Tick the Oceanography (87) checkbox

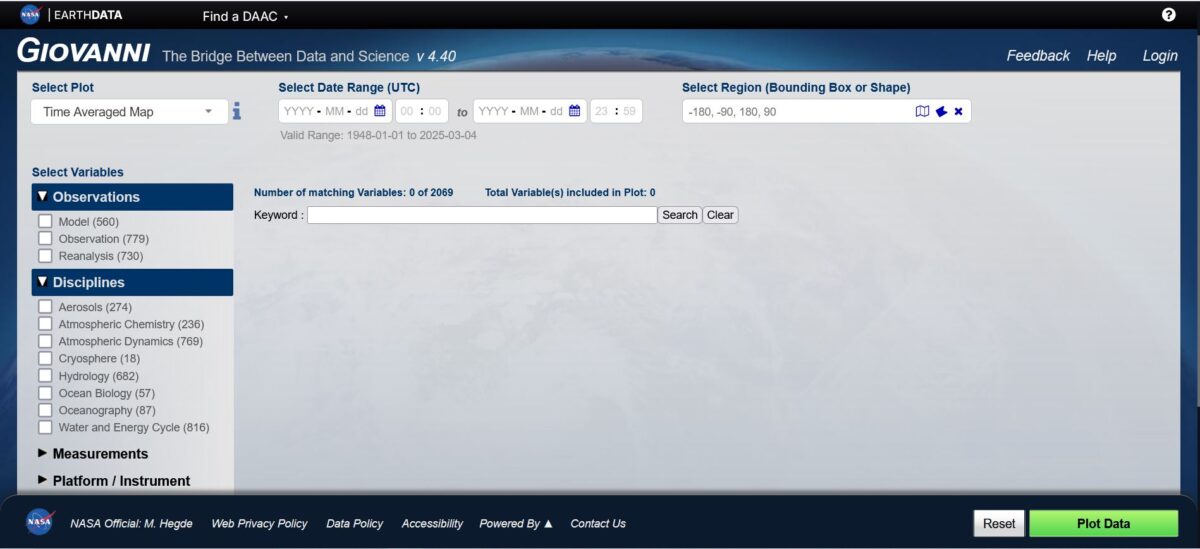coord(45,410)
